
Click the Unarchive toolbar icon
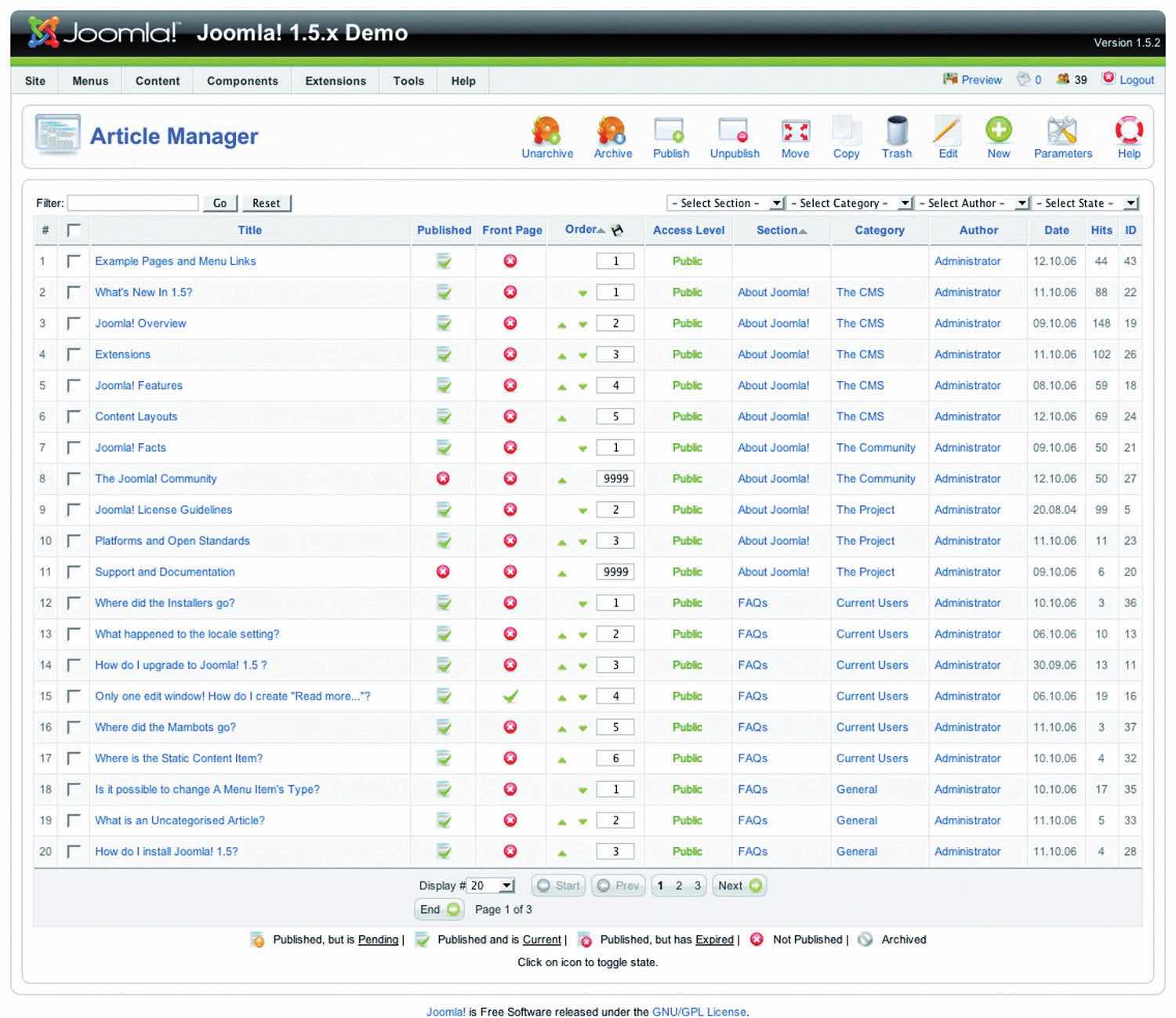click(546, 132)
